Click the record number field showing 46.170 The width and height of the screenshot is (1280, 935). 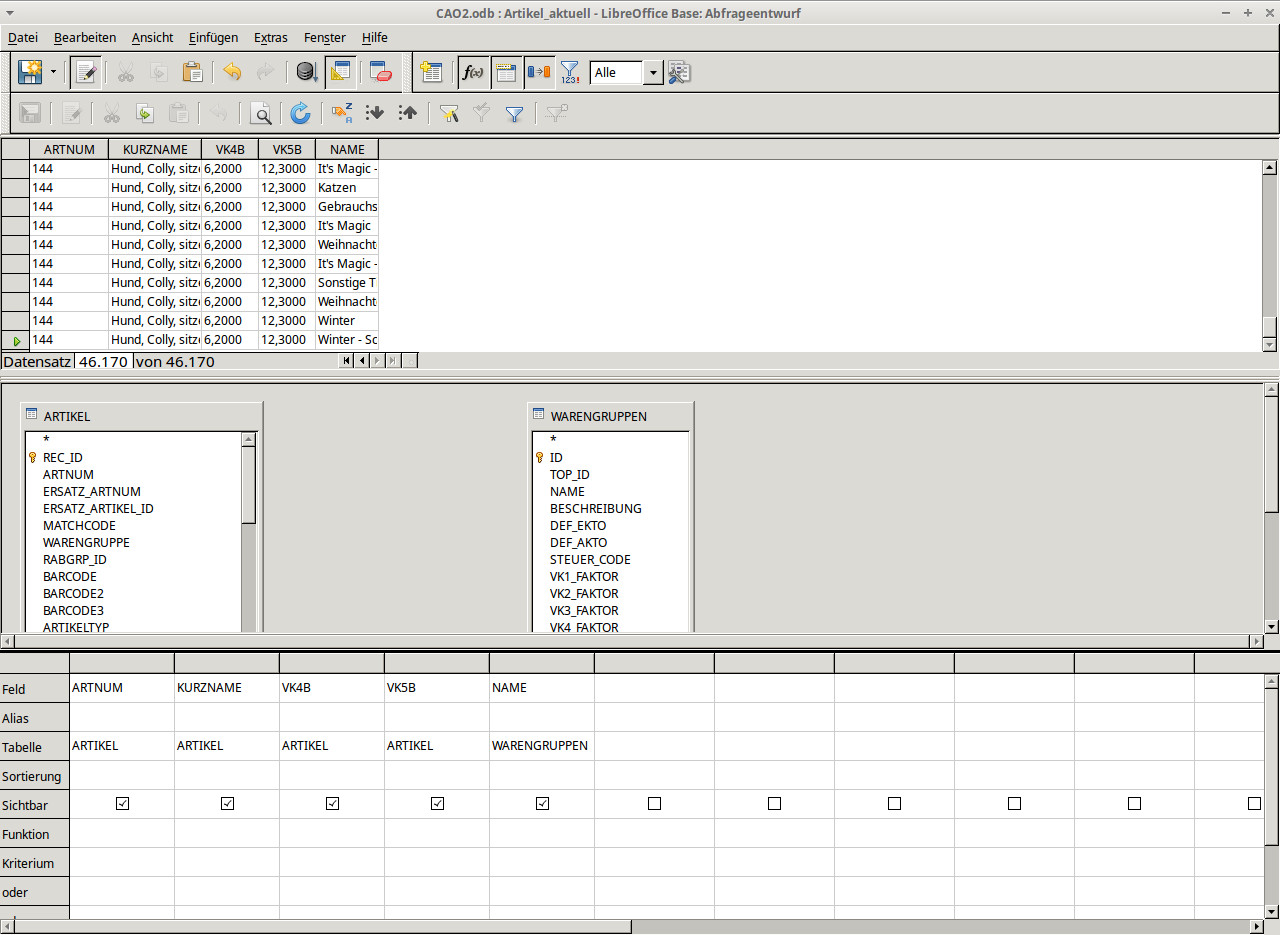pos(103,361)
